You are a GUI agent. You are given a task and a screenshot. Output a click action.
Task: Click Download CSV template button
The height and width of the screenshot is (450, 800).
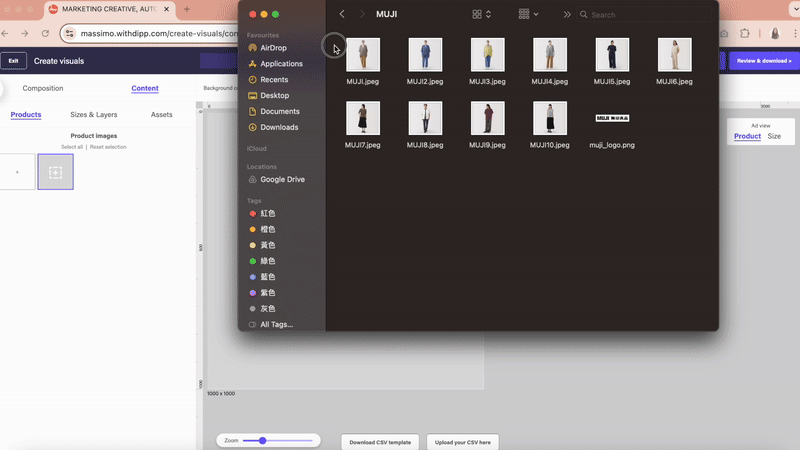pyautogui.click(x=380, y=442)
